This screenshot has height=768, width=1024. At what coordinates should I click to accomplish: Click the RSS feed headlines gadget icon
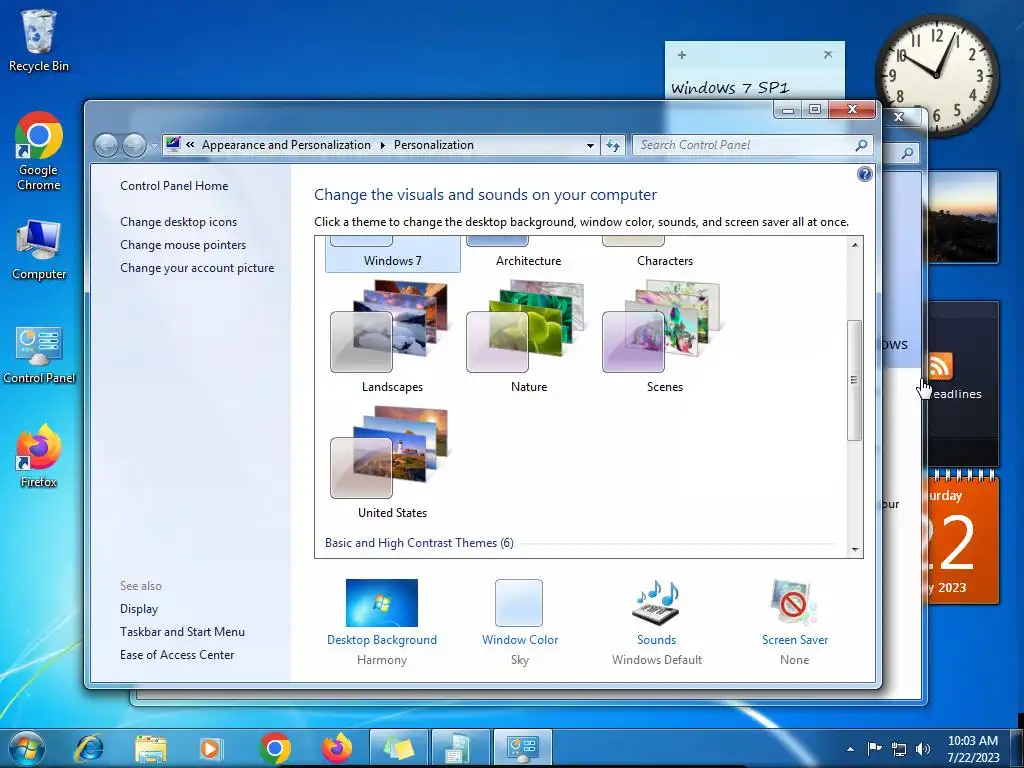pos(940,366)
